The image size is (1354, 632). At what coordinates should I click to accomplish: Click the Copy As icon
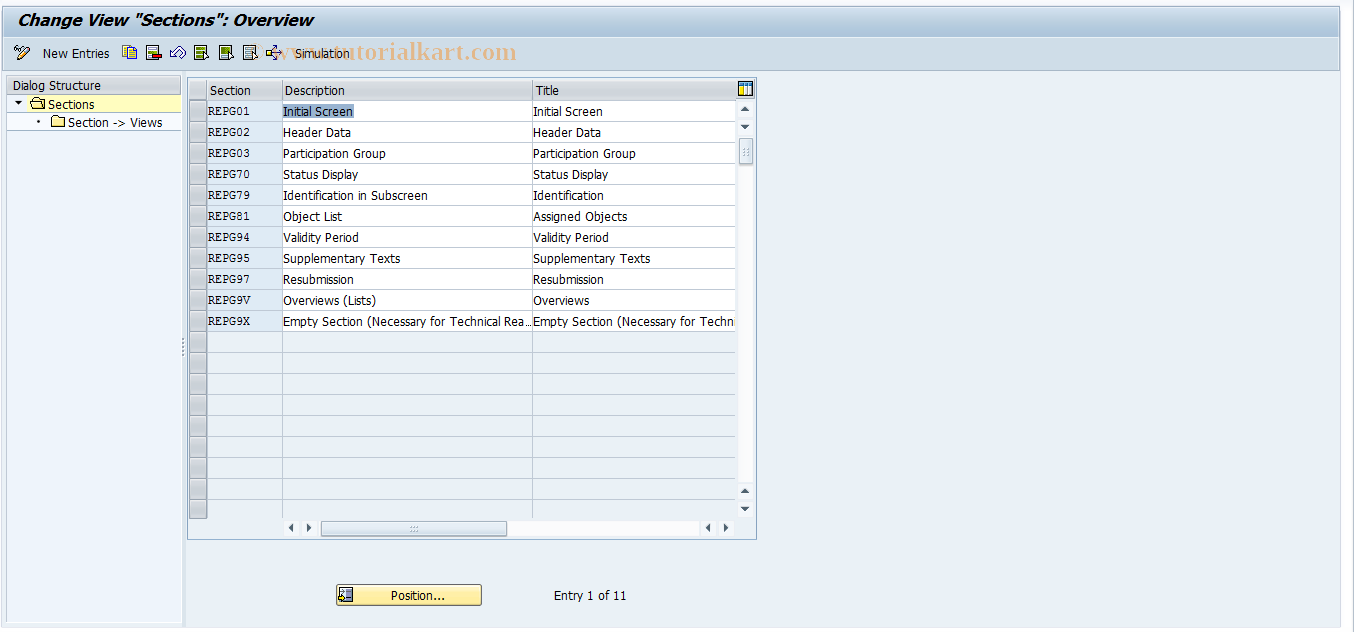click(130, 53)
